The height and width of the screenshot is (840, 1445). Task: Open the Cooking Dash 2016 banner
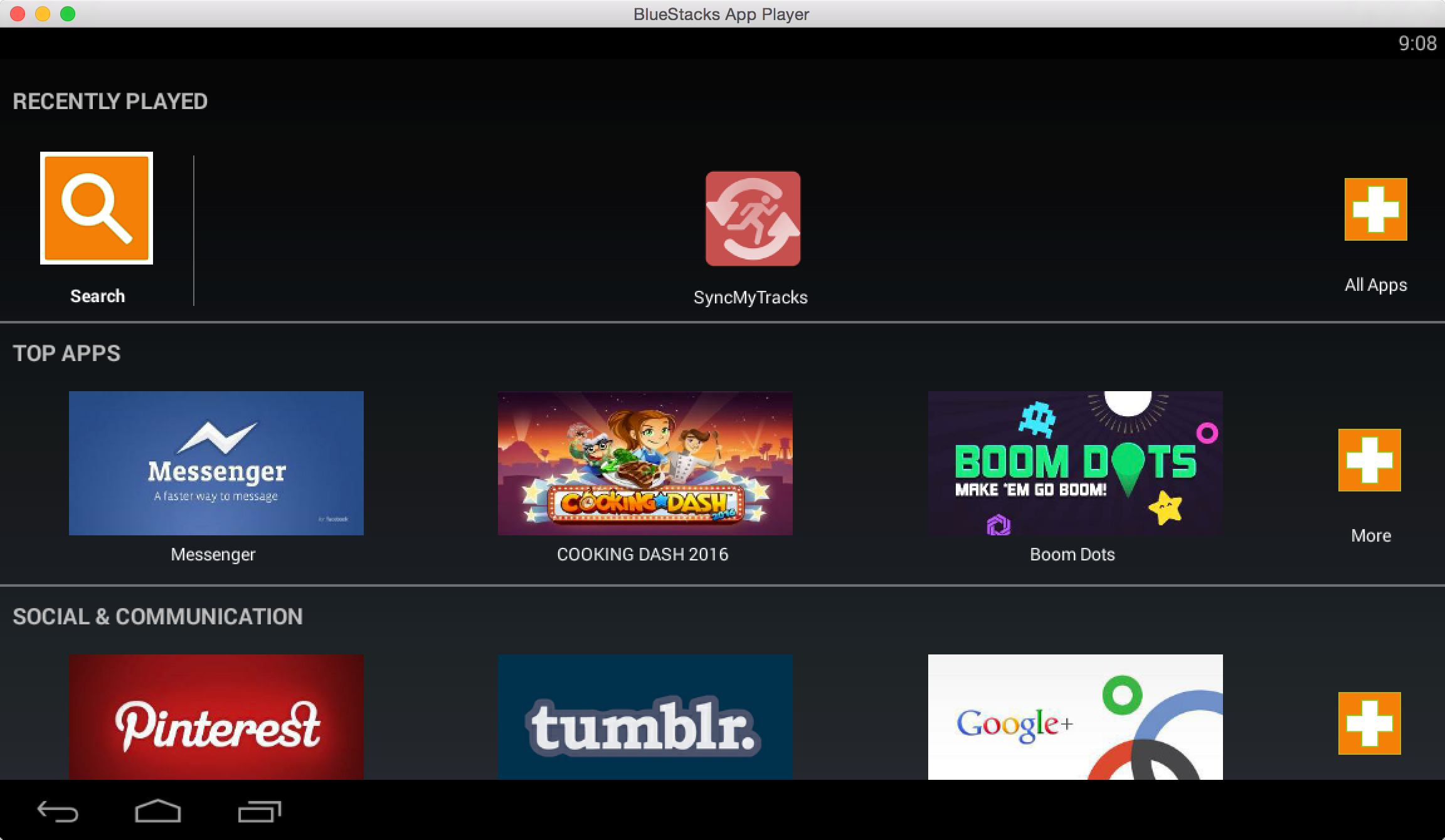(x=645, y=463)
